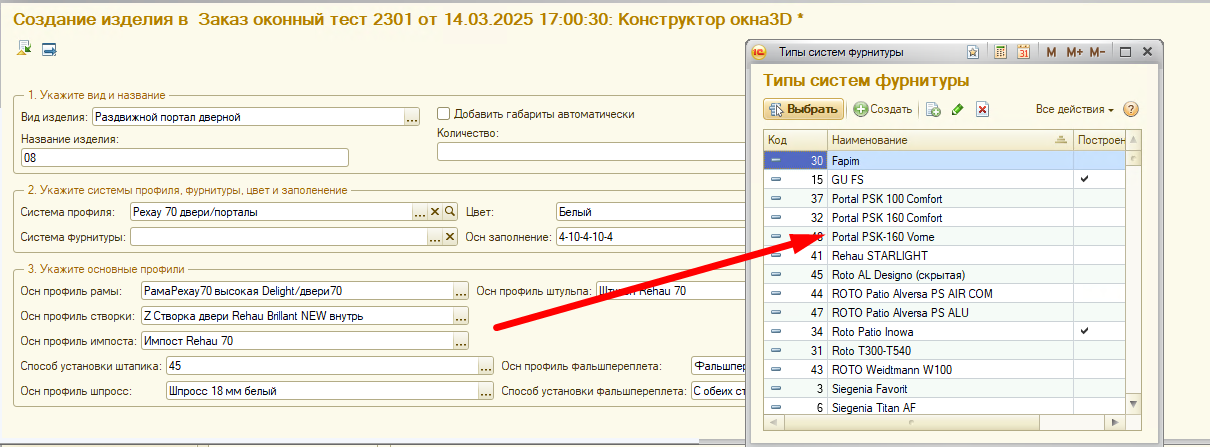Click the checkmark in the GU FS row
This screenshot has width=1210, height=447.
(1084, 179)
